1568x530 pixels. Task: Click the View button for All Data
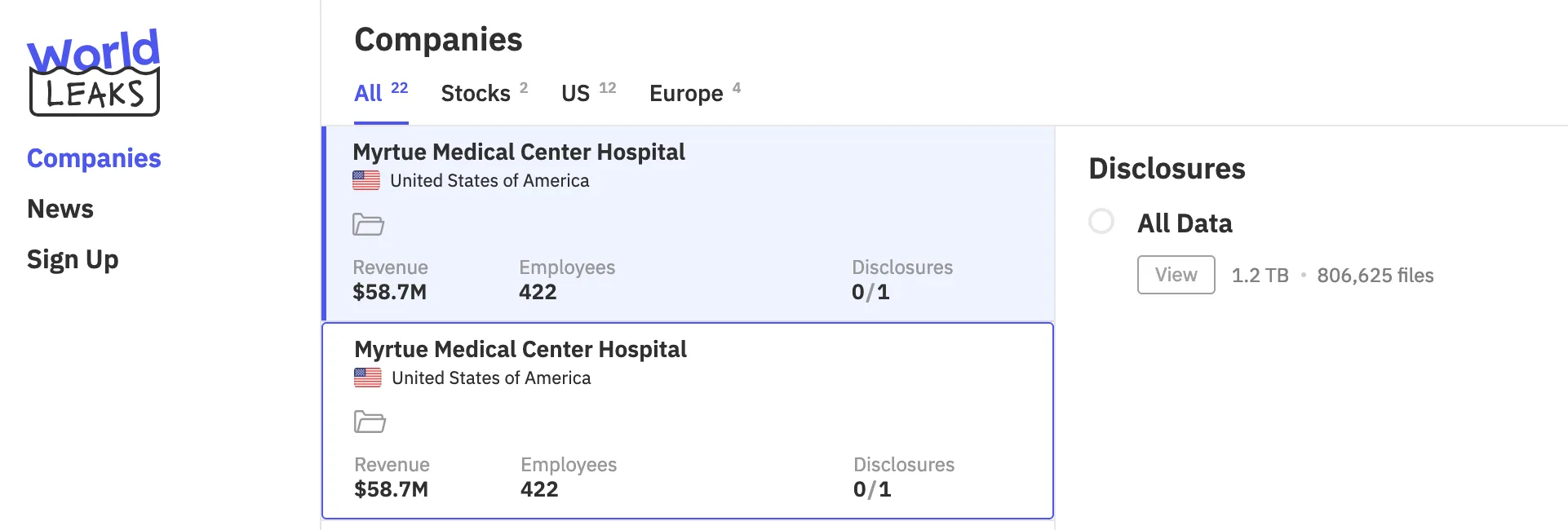[1176, 275]
